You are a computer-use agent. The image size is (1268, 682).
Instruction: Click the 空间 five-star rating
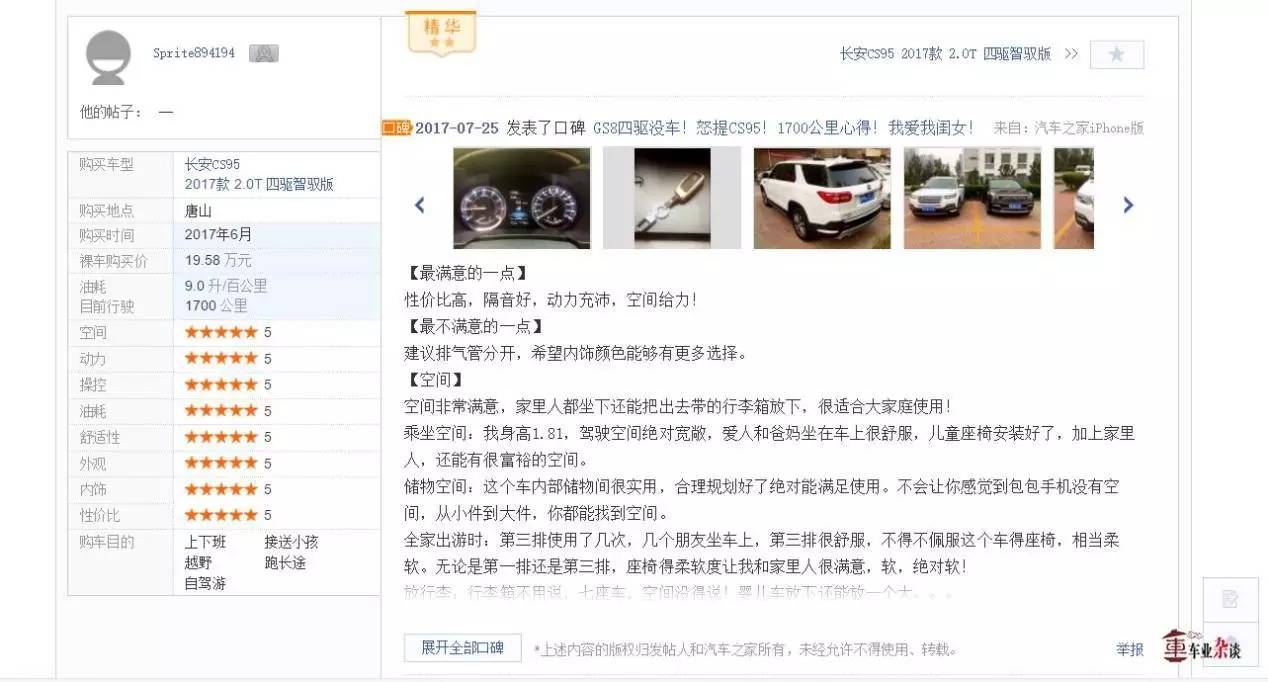coord(221,332)
